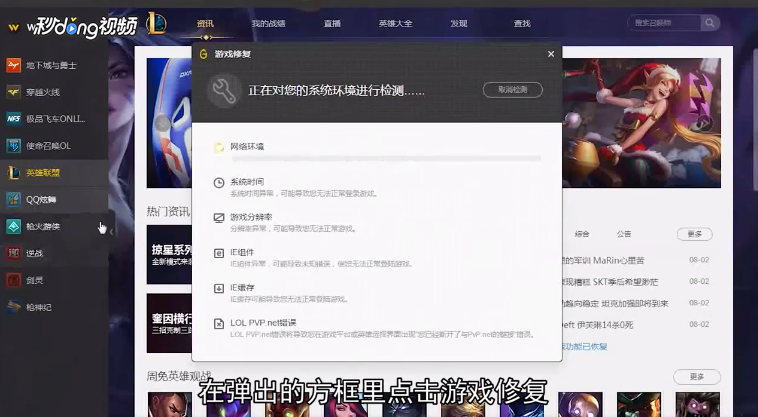Open 发现 tab
The image size is (758, 417).
[x=459, y=23]
